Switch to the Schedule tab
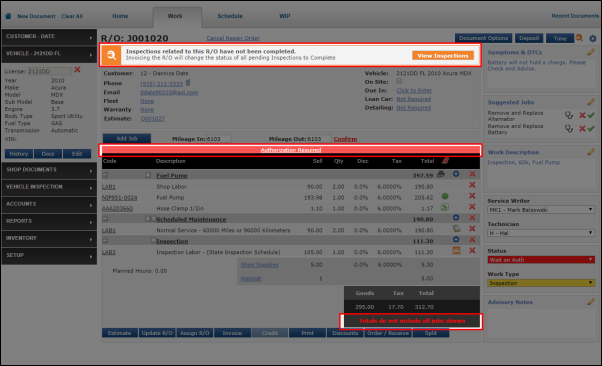 pos(230,16)
